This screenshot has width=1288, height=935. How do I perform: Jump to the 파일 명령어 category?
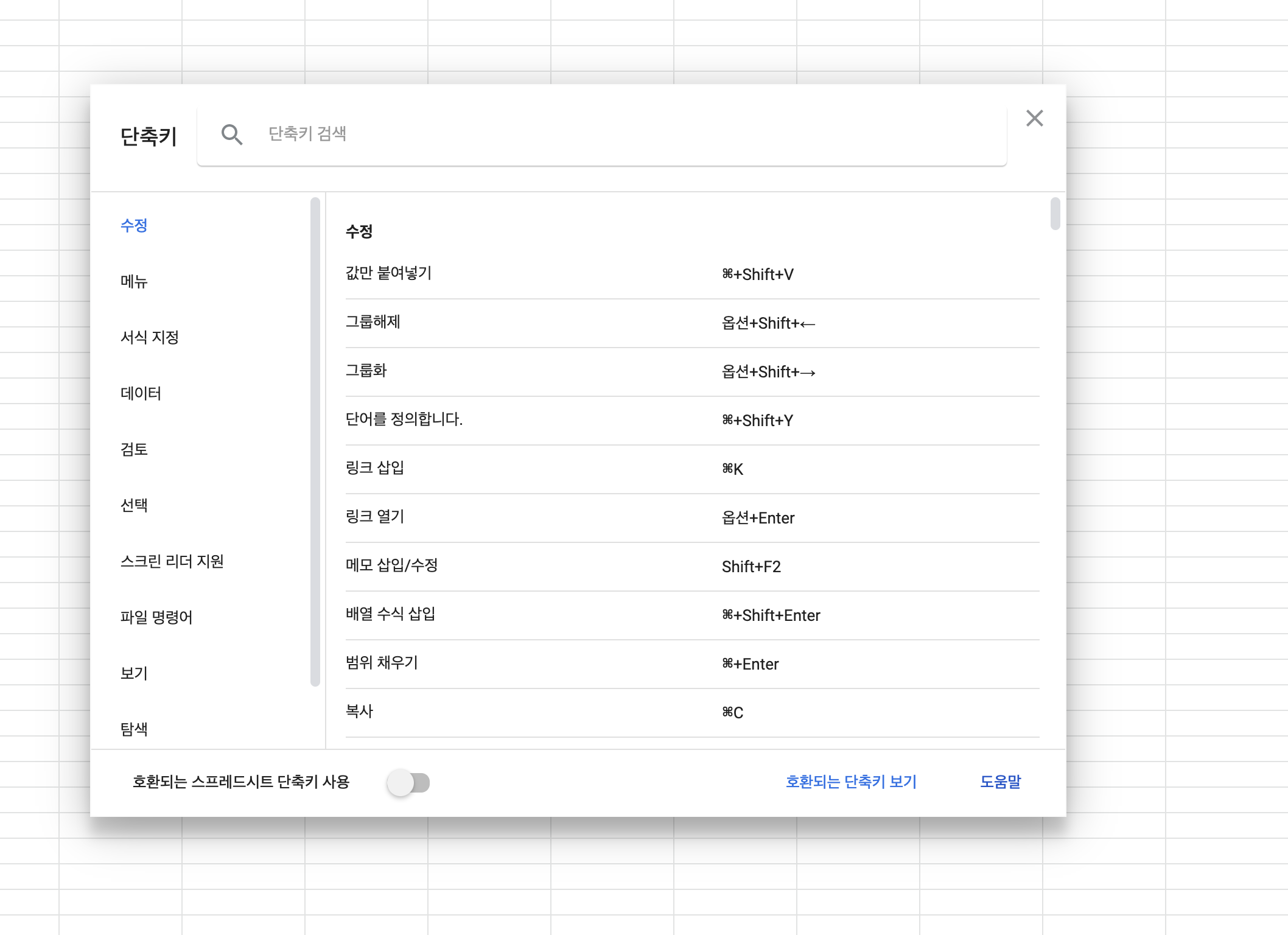(156, 617)
